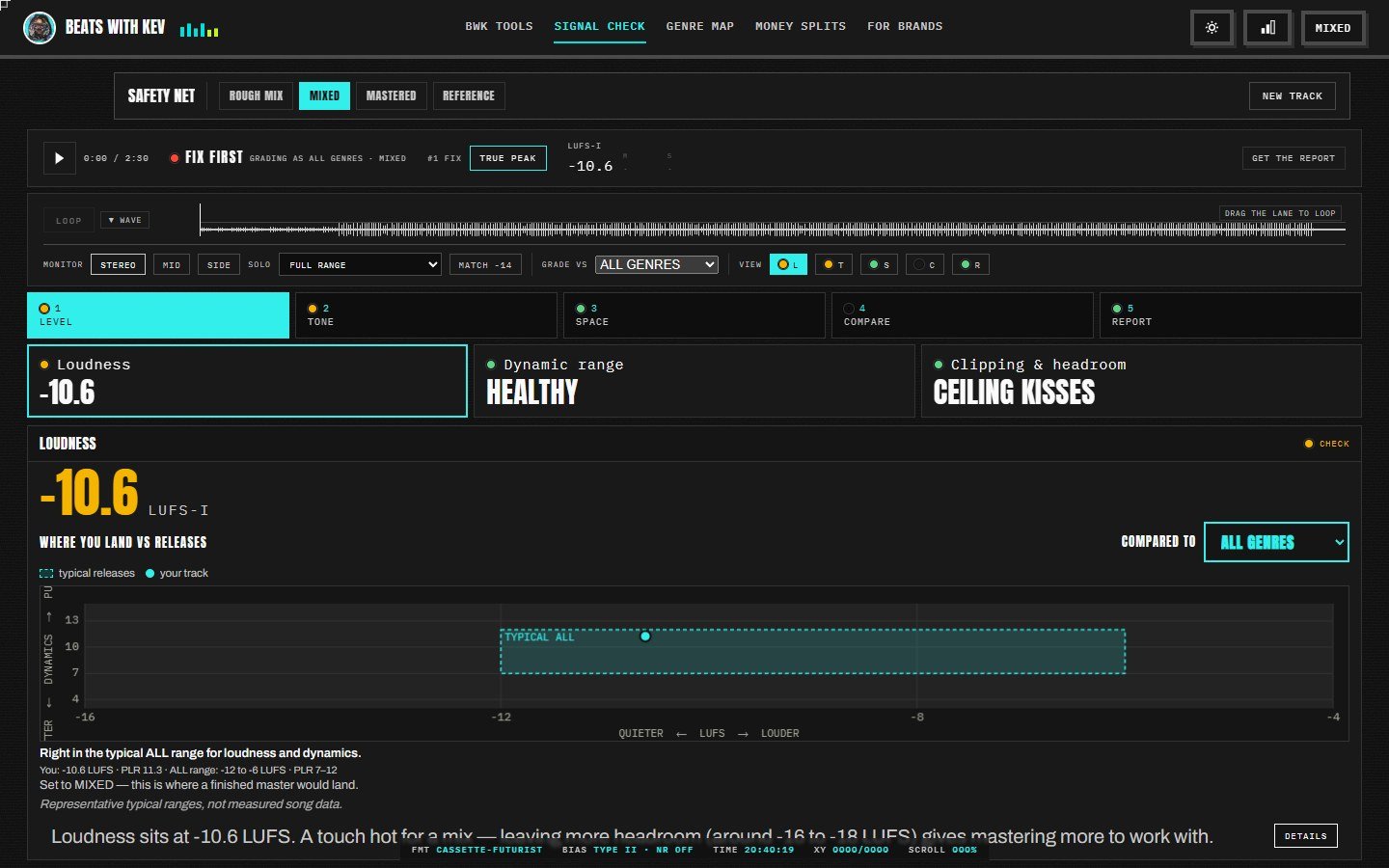The image size is (1389, 868).
Task: Open the Genre Map nav item
Action: pos(699,26)
